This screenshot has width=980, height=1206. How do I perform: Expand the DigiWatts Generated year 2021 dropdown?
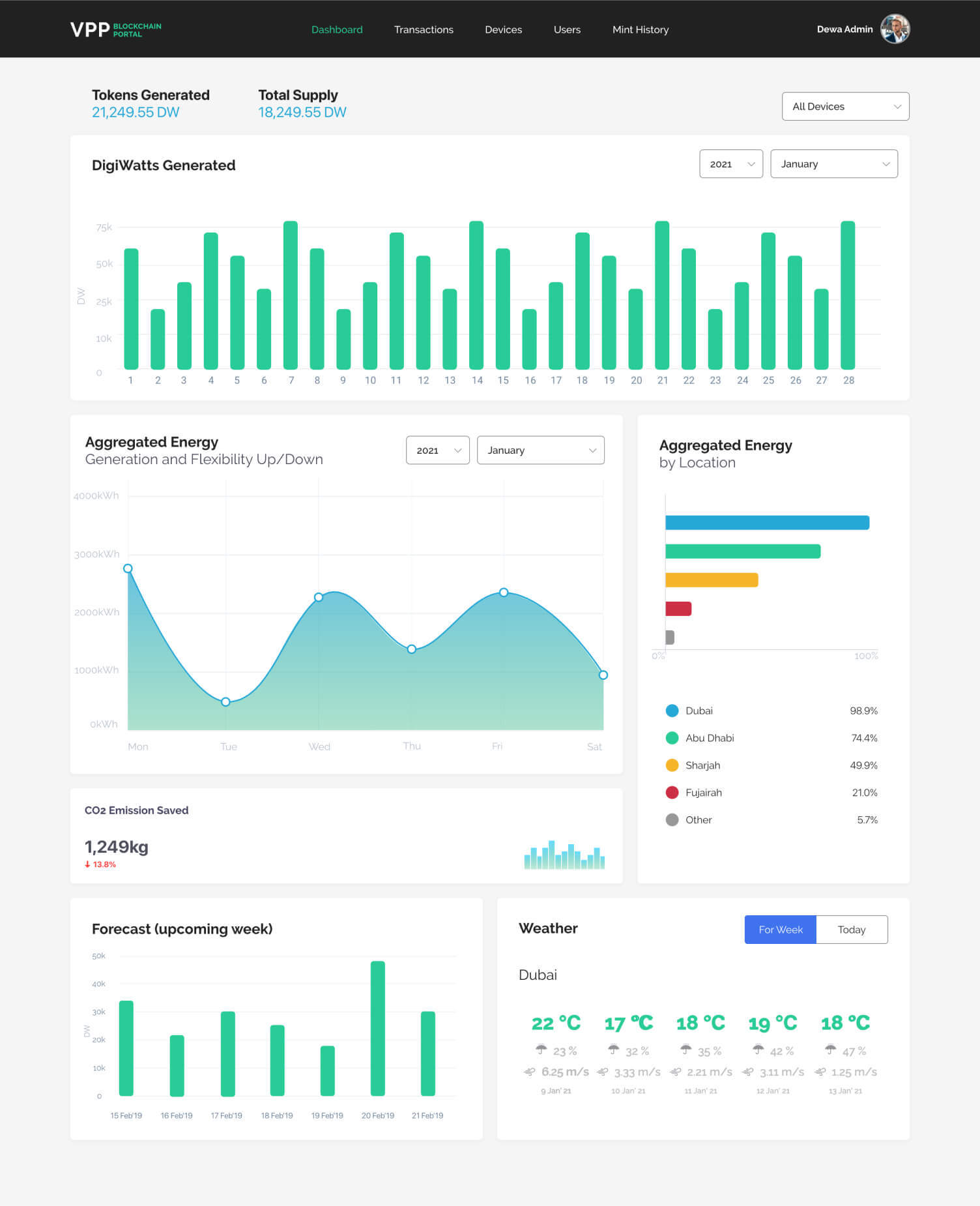click(730, 164)
